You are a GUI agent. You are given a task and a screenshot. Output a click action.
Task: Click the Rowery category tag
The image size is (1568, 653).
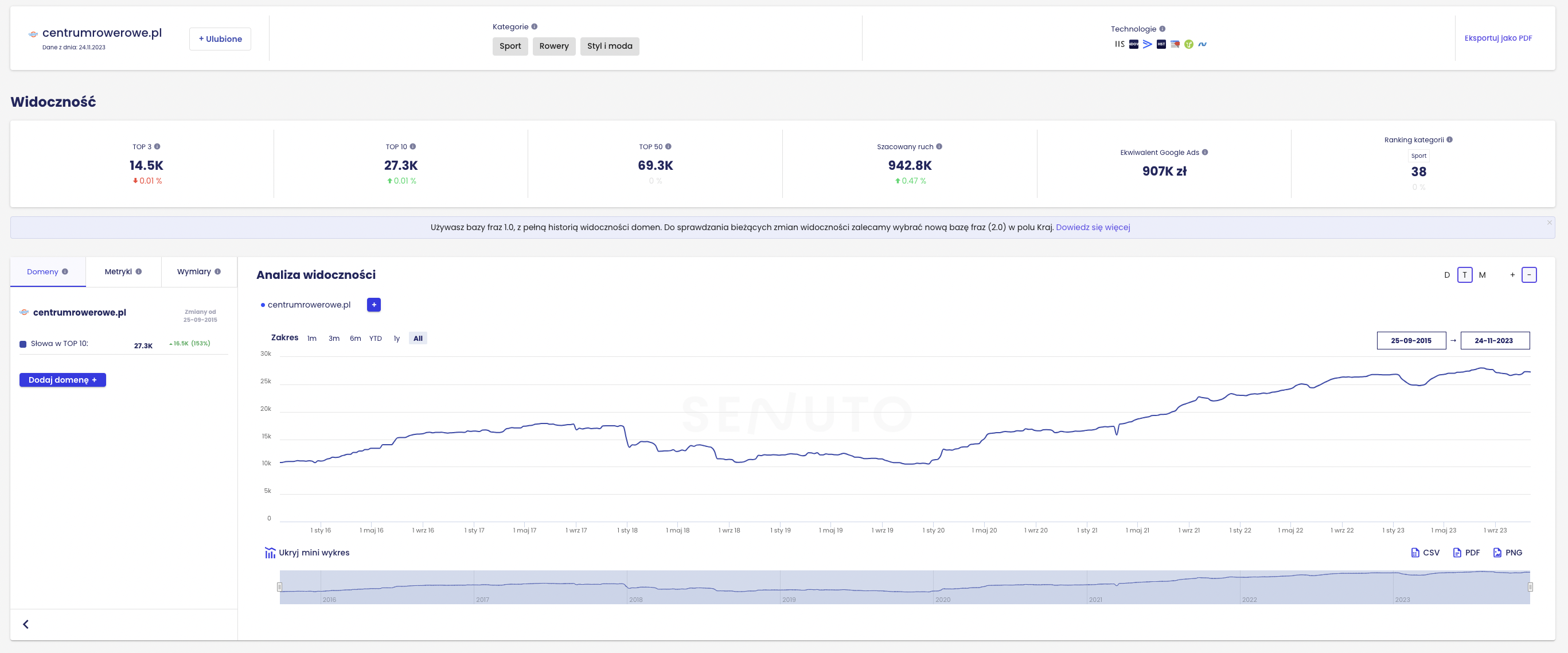point(554,46)
